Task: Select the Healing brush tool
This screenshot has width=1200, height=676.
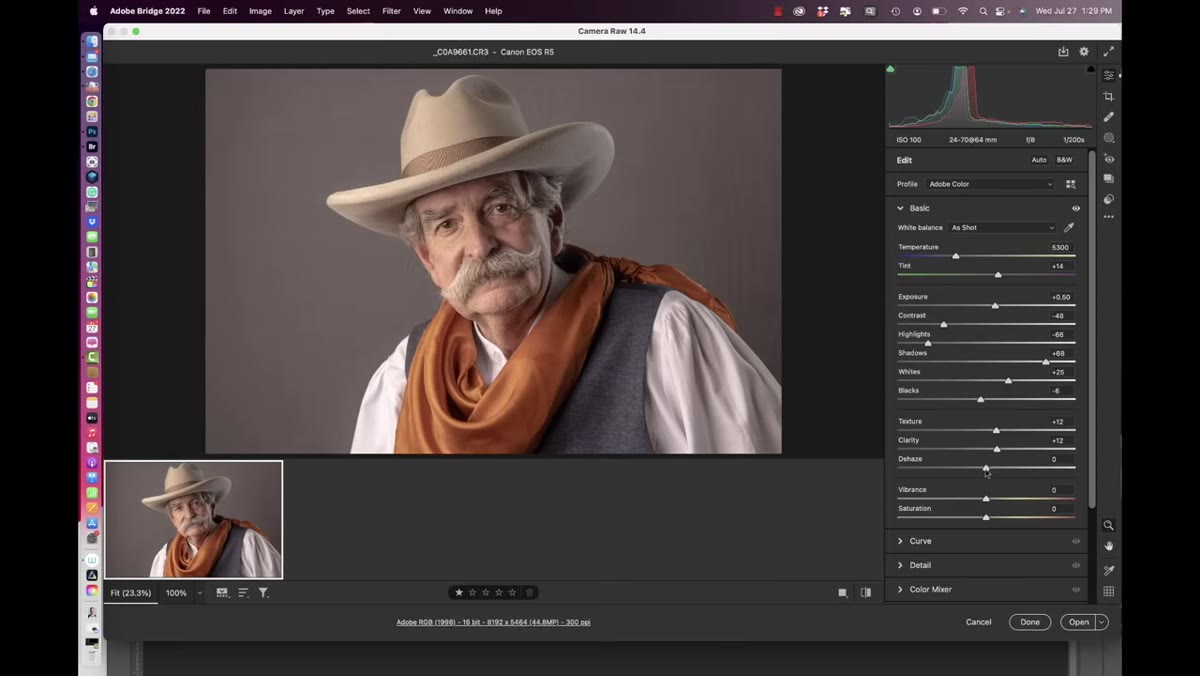Action: pyautogui.click(x=1109, y=117)
